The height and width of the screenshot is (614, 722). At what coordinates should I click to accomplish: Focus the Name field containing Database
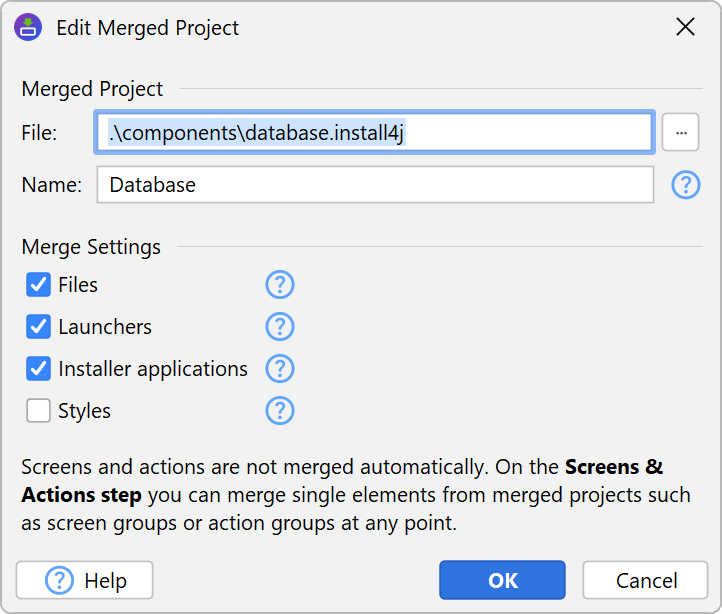pos(375,185)
